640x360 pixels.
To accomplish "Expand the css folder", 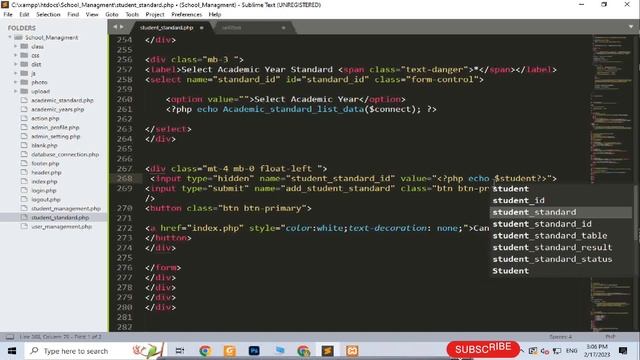I will click(16, 55).
